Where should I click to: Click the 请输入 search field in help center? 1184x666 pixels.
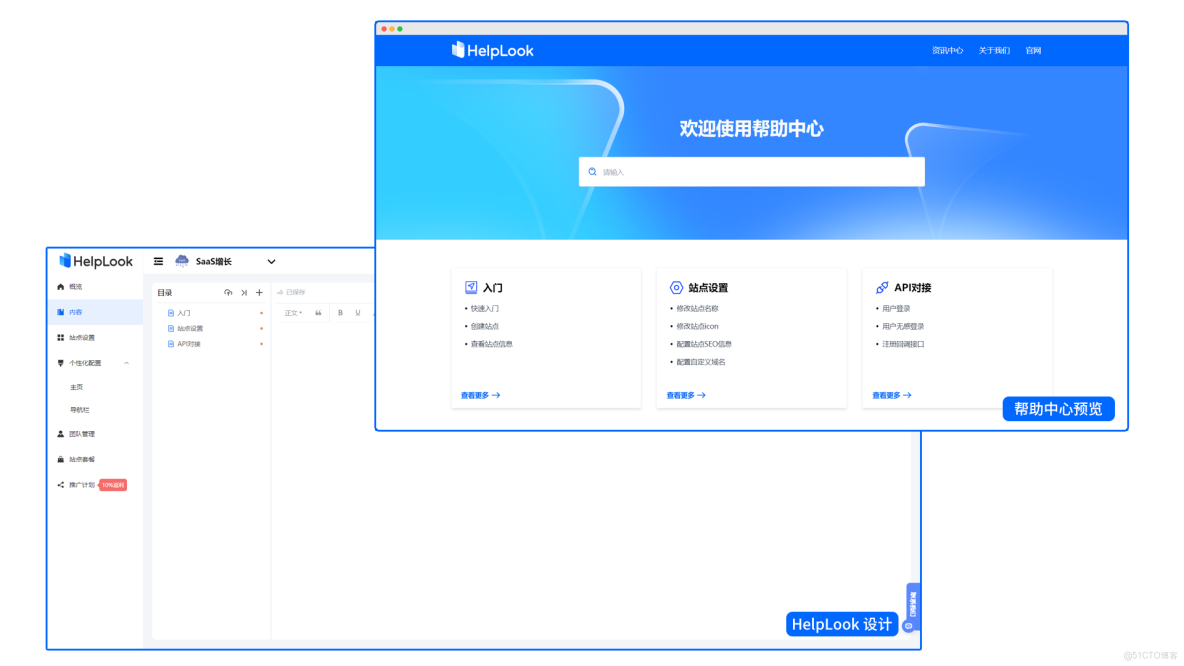[x=751, y=172]
